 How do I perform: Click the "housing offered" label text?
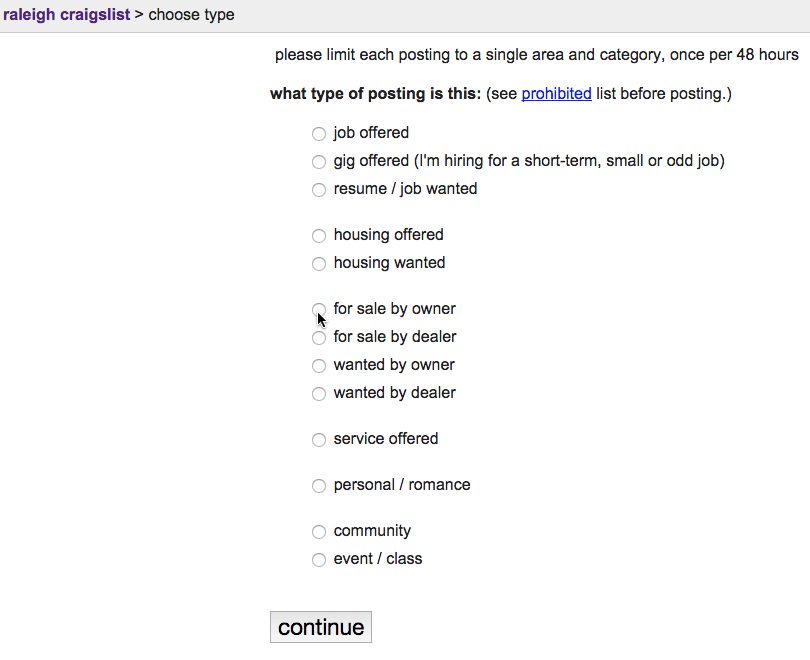(388, 234)
